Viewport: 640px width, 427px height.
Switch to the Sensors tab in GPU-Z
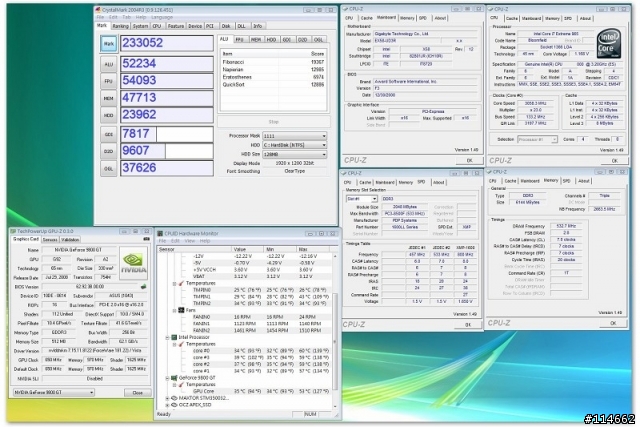[x=50, y=240]
